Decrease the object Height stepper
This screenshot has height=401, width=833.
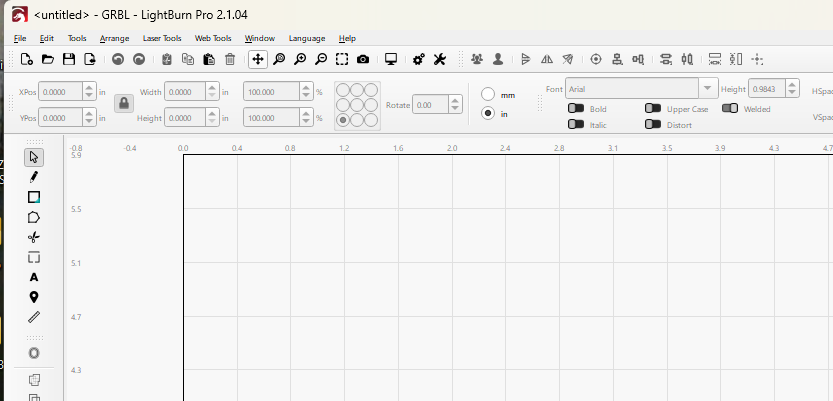point(212,122)
